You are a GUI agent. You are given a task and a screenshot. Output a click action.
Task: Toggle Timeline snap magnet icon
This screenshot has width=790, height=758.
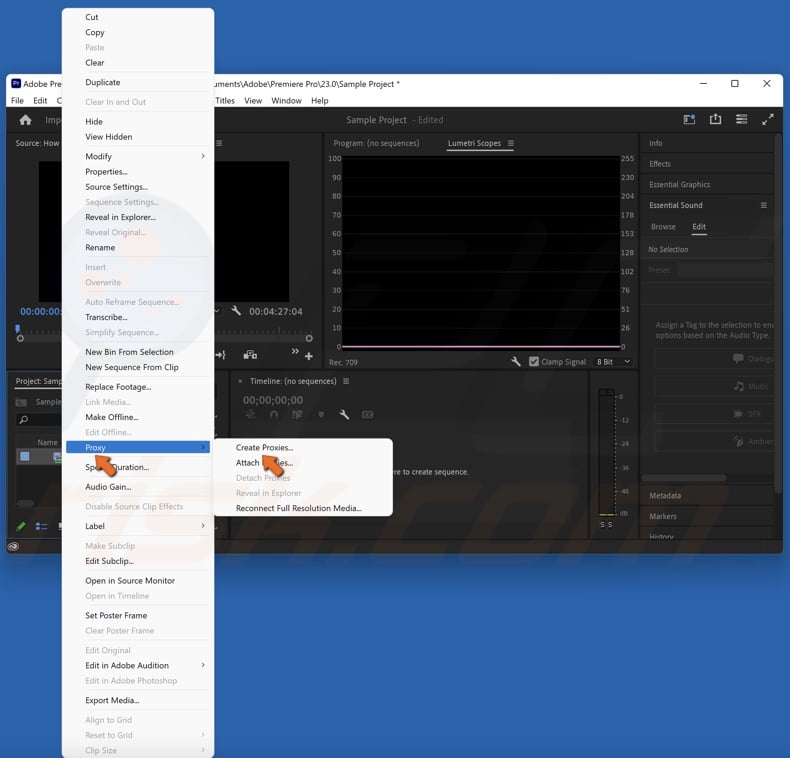(273, 414)
